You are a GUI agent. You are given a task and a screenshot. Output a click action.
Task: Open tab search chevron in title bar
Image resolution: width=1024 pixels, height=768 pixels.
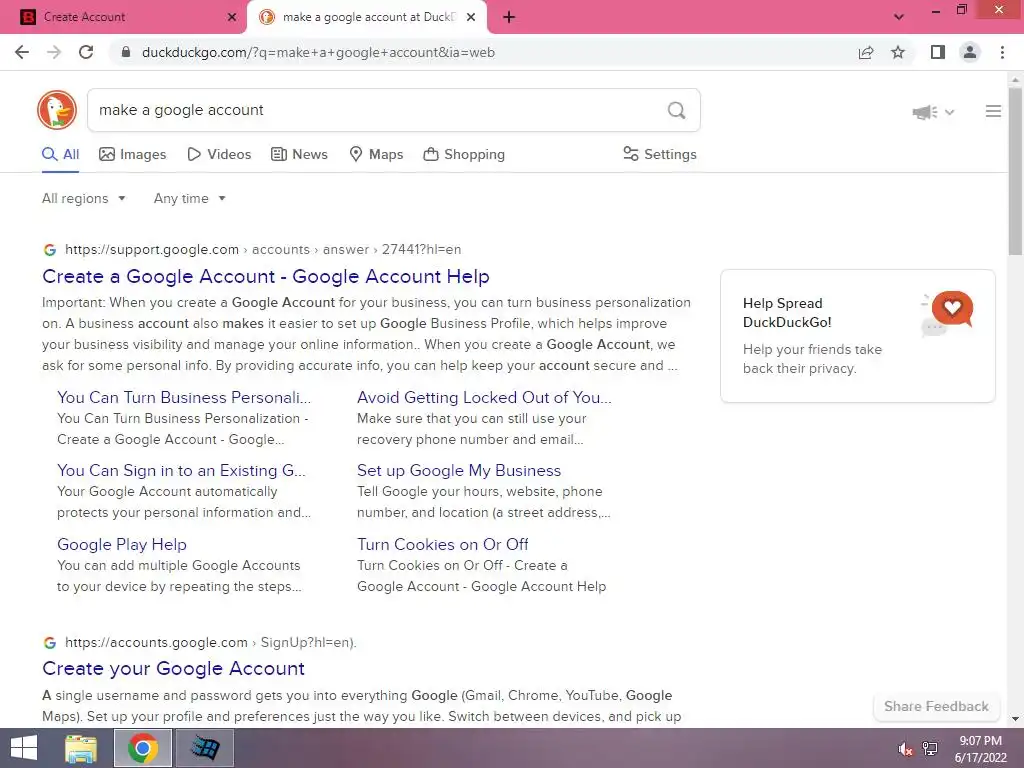click(899, 17)
